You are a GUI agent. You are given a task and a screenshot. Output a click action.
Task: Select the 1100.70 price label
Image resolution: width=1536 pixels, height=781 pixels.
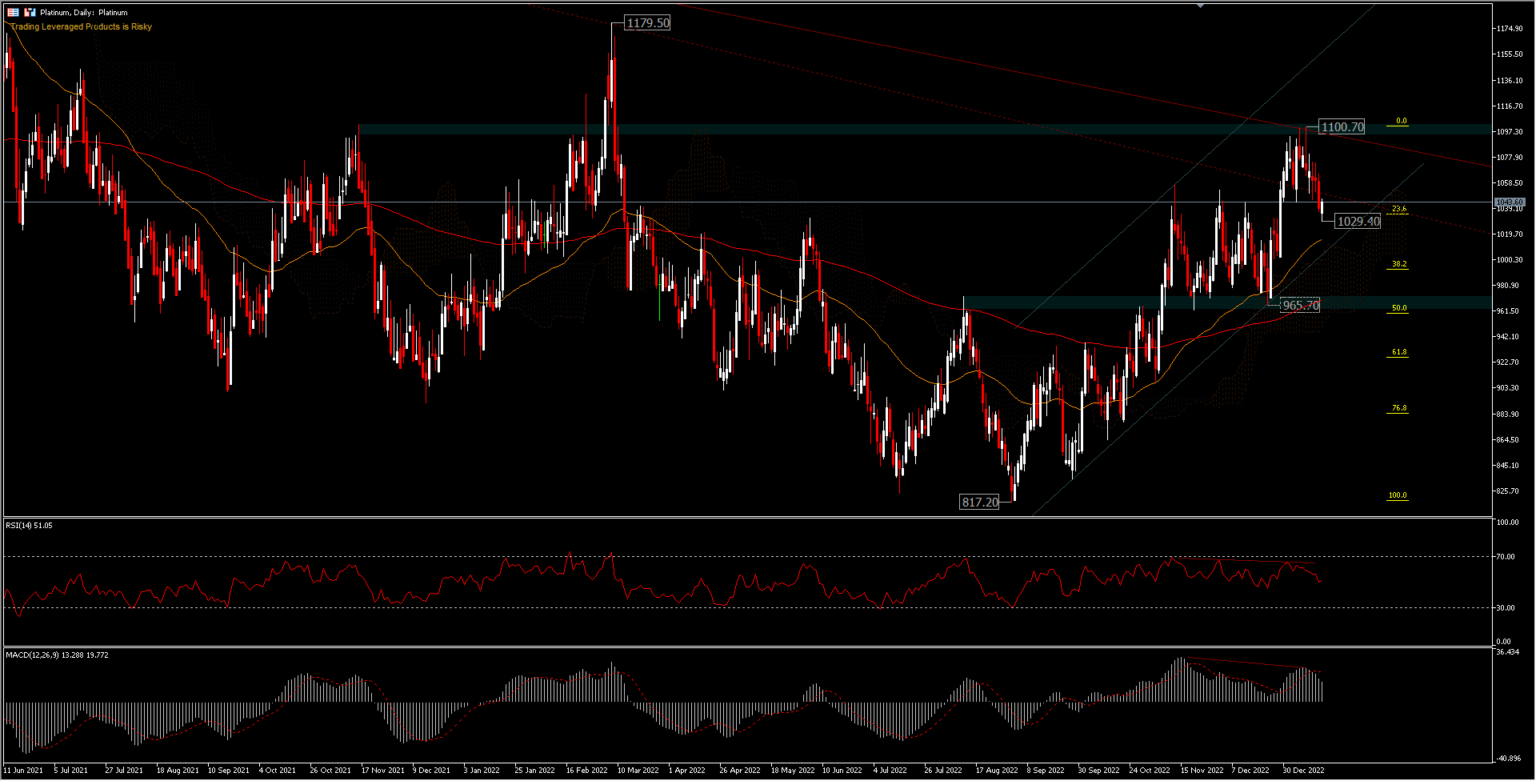click(1341, 127)
